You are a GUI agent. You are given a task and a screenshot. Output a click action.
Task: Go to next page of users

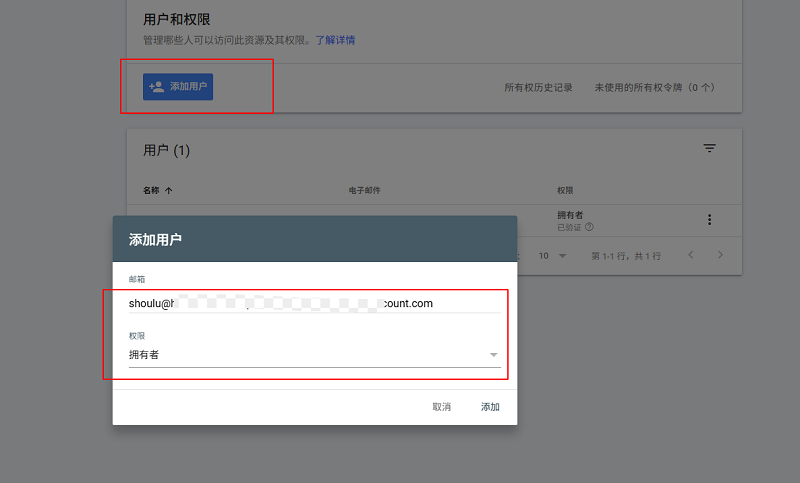(x=720, y=255)
